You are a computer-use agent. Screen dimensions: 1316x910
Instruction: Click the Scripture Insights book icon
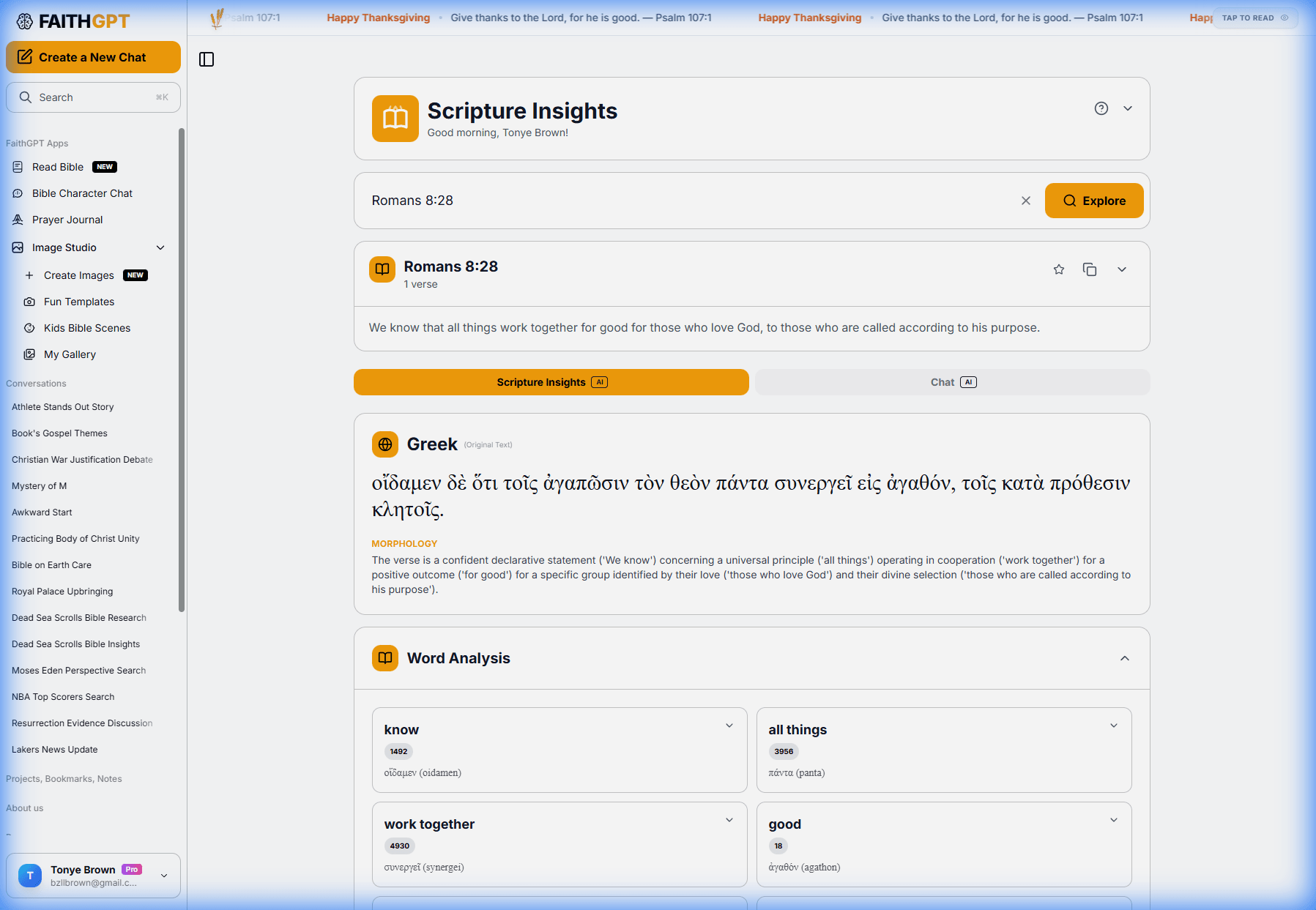pyautogui.click(x=395, y=119)
